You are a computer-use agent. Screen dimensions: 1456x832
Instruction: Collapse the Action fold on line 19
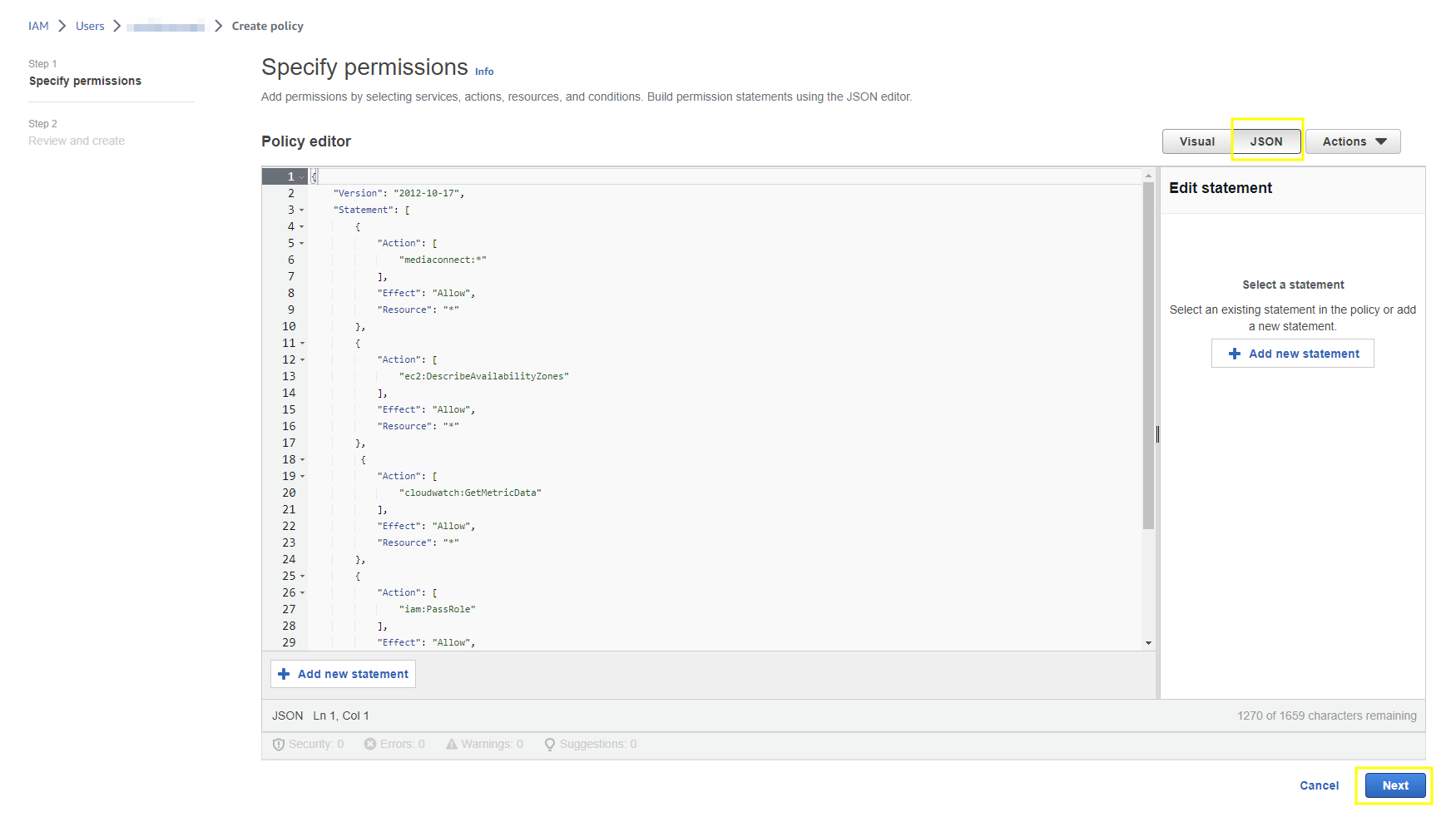[x=302, y=477]
